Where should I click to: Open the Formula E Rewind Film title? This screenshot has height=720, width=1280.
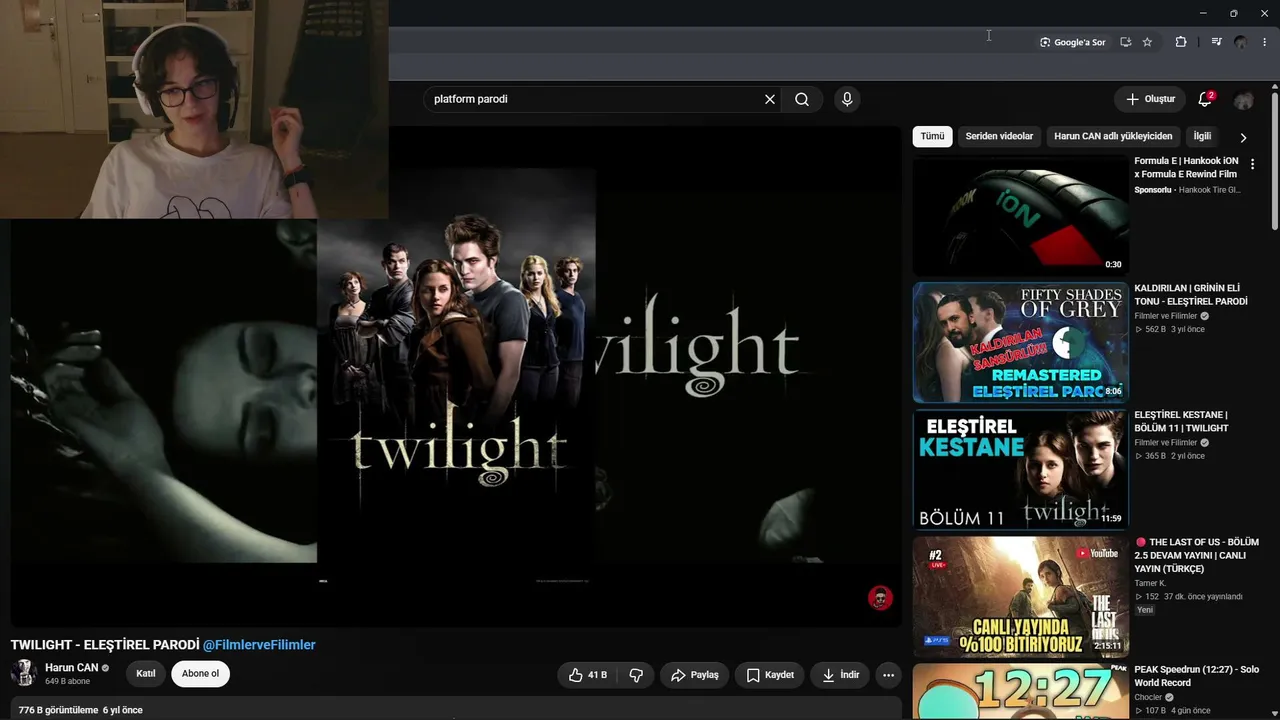1186,167
